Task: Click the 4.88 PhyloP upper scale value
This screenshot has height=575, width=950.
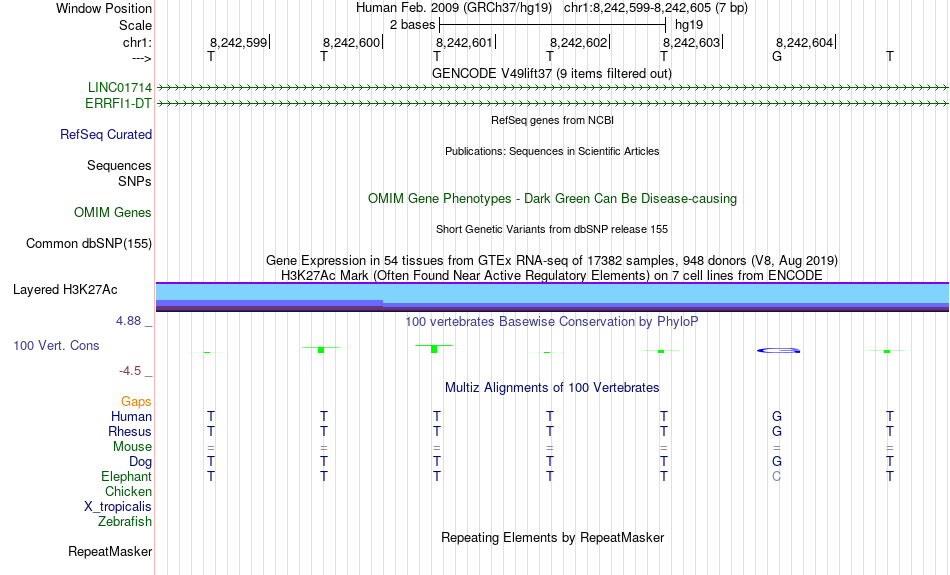Action: [x=128, y=321]
